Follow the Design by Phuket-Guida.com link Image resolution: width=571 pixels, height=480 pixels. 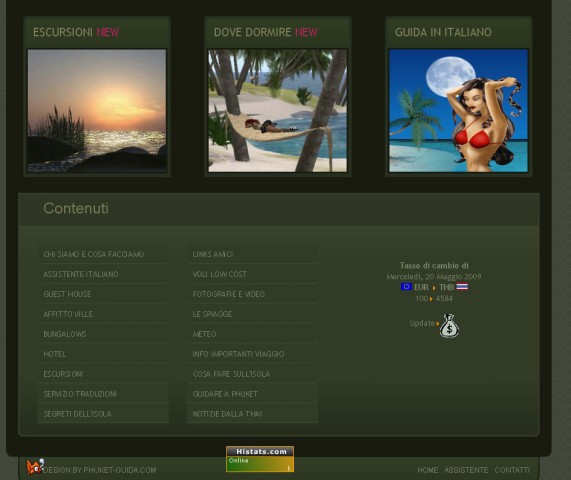[100, 470]
